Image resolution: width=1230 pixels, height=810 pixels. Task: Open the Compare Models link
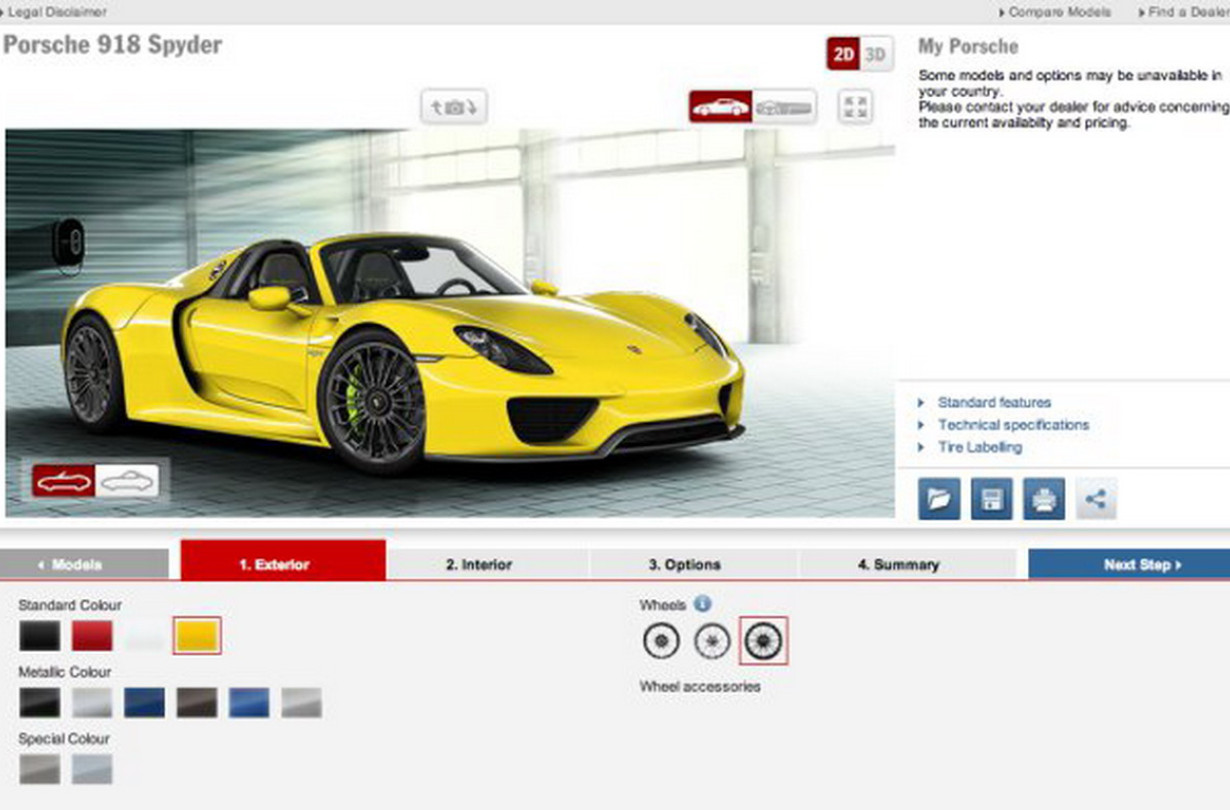(x=1059, y=12)
